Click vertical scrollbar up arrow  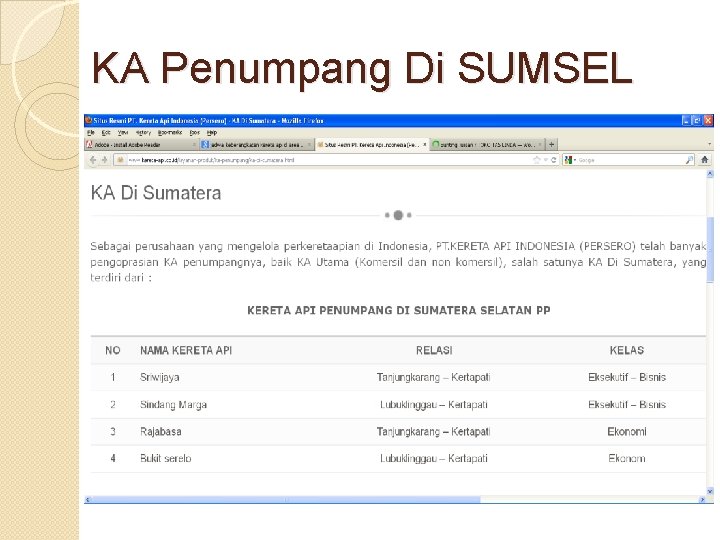point(710,174)
